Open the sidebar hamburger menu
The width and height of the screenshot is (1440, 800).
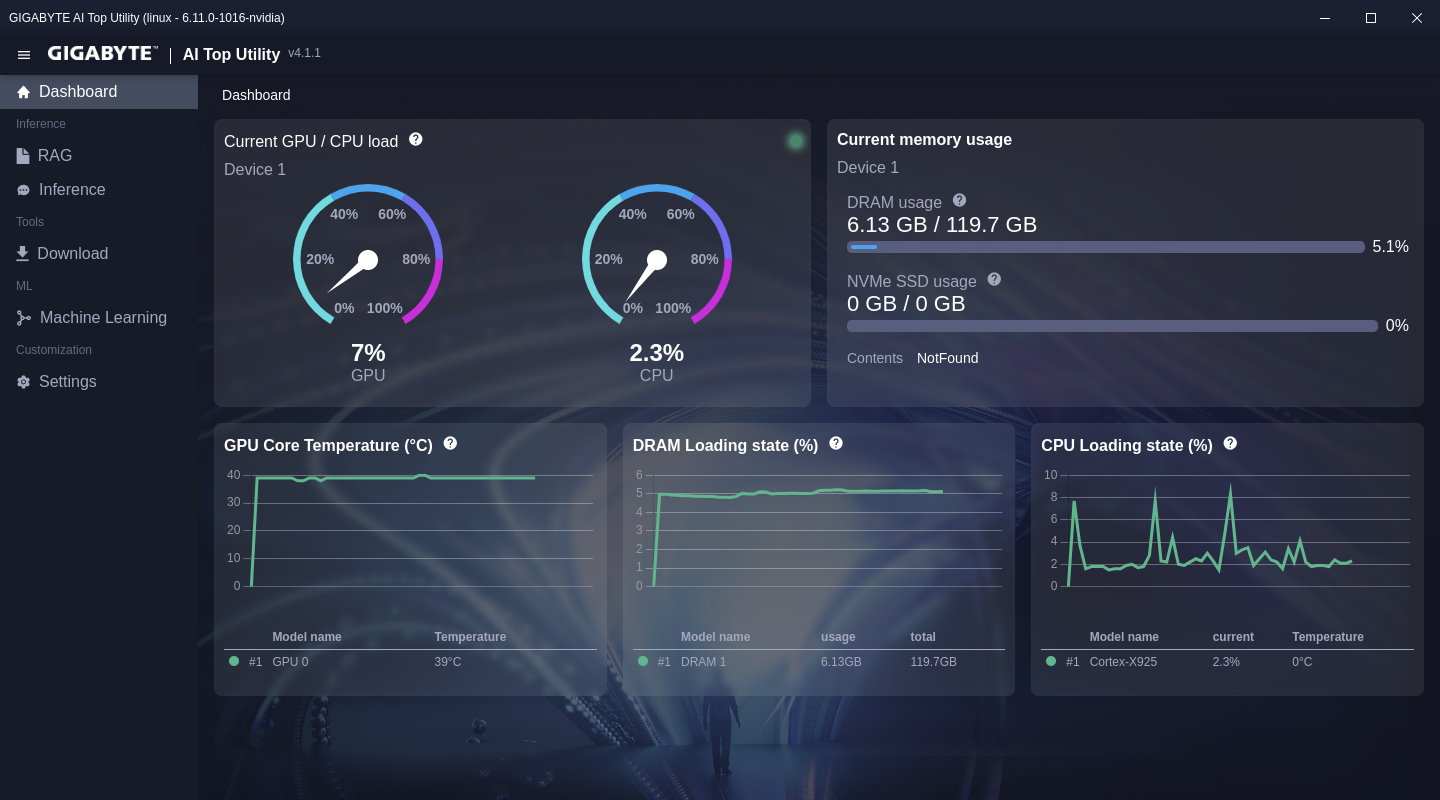coord(24,55)
